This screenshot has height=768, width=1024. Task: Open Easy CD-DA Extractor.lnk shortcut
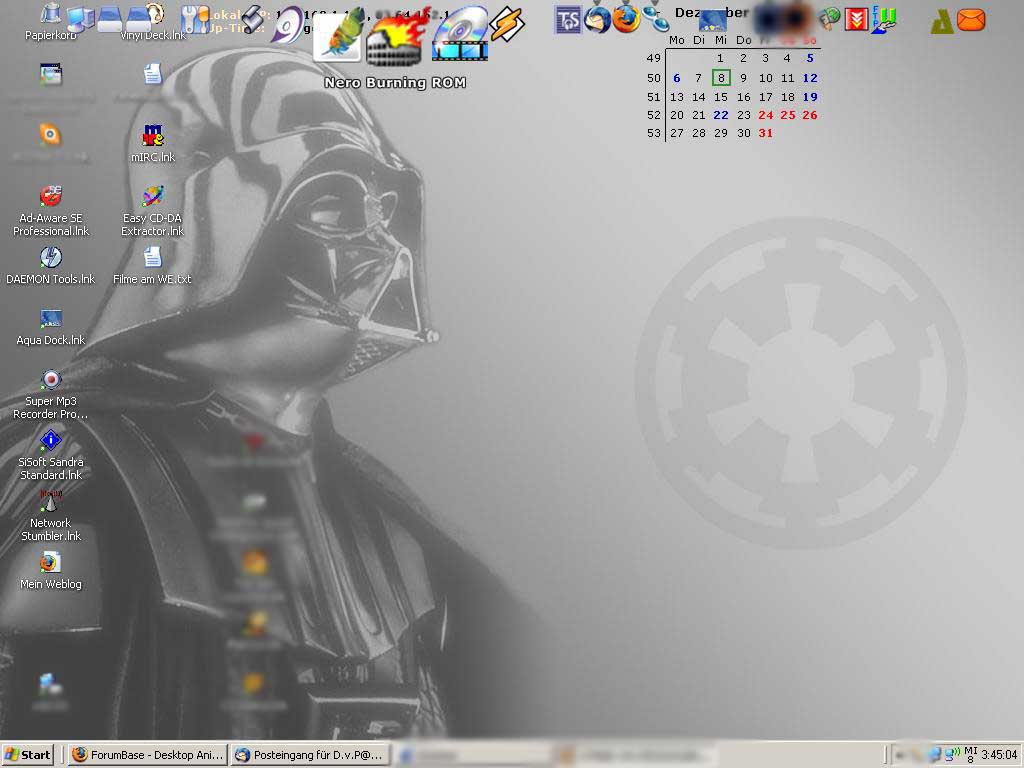152,210
